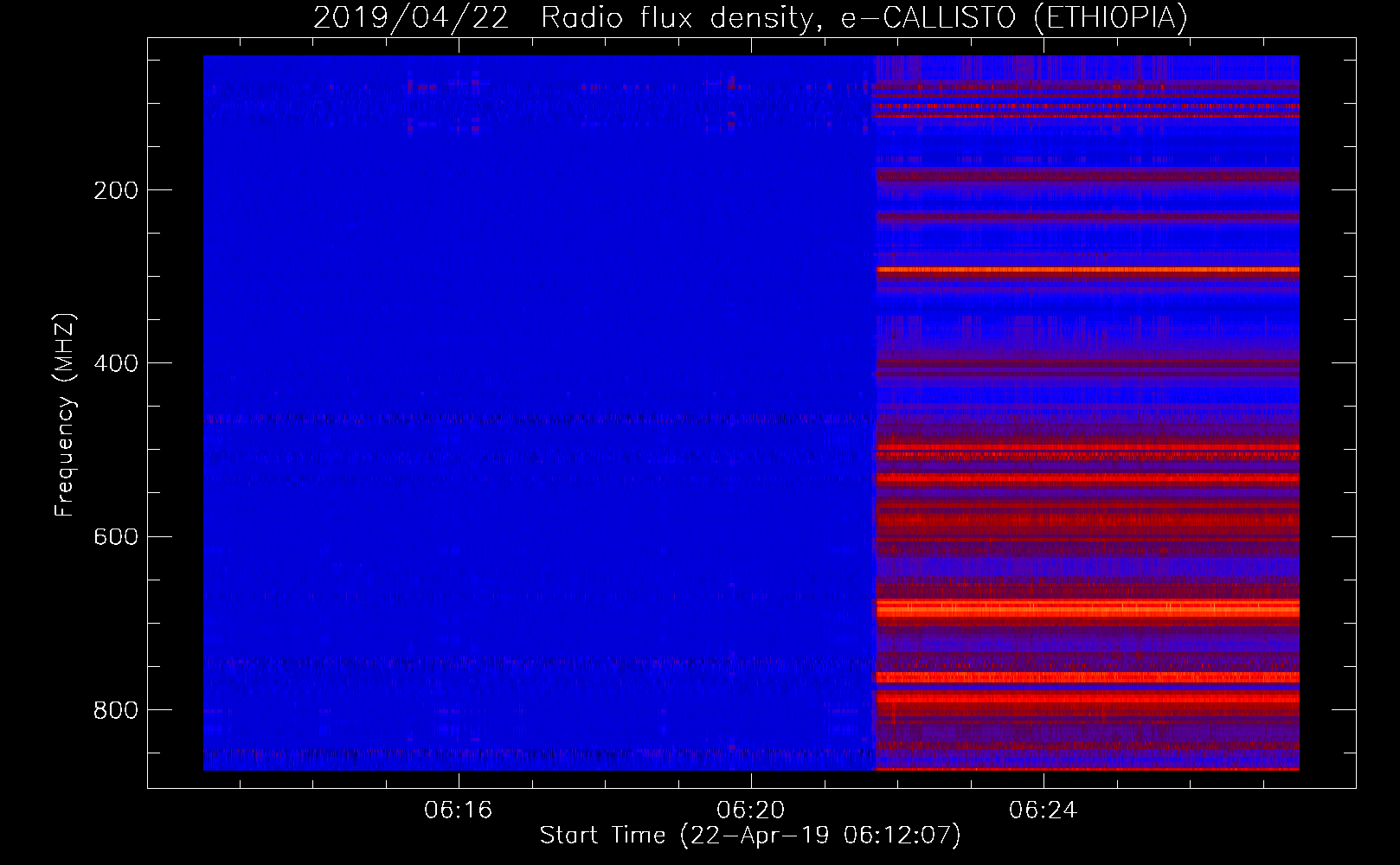This screenshot has height=865, width=1400.
Task: Click the date 2019/04/22 in the title
Action: (x=411, y=17)
